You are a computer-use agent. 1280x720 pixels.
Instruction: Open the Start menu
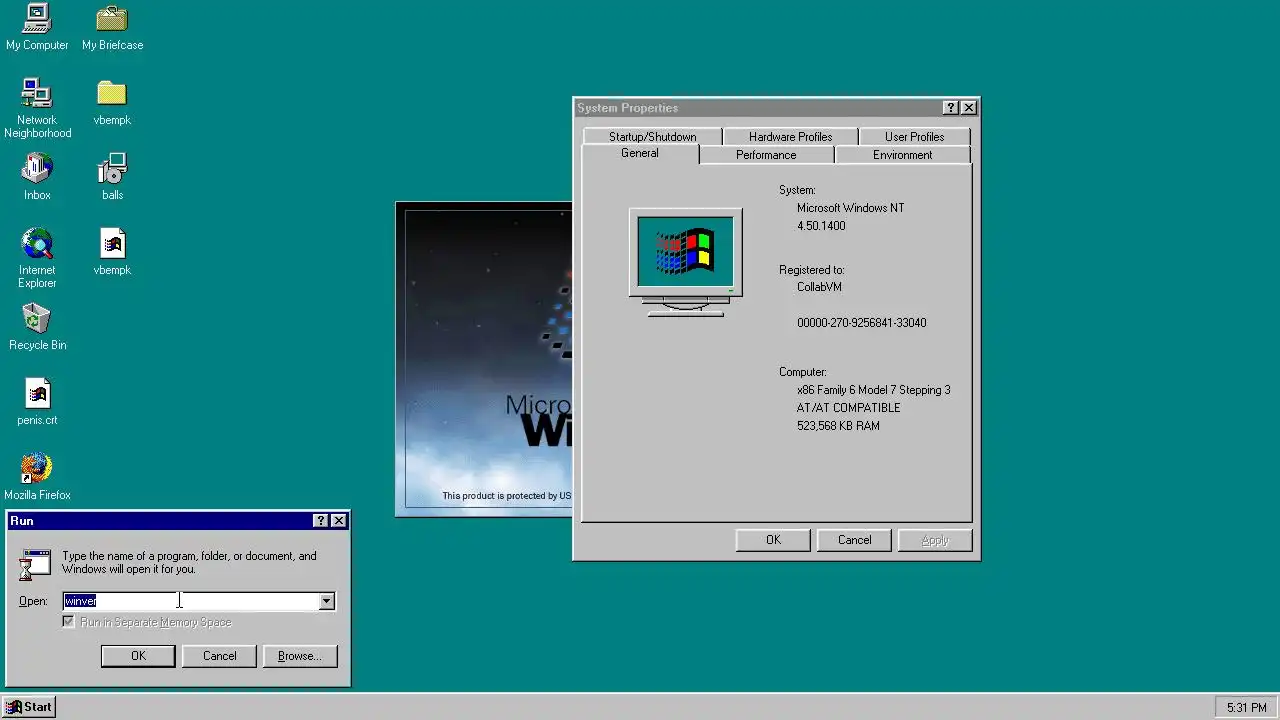[28, 707]
